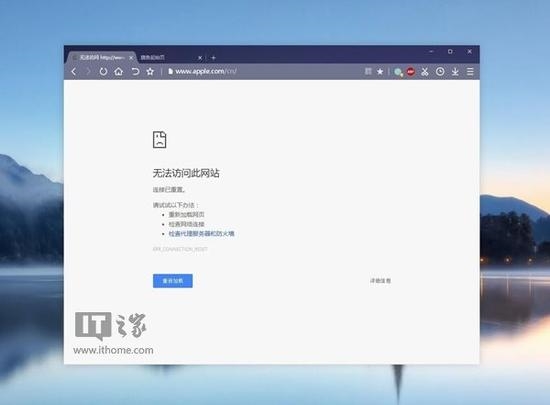
Task: Open the QR code icon in address bar
Action: 368,72
